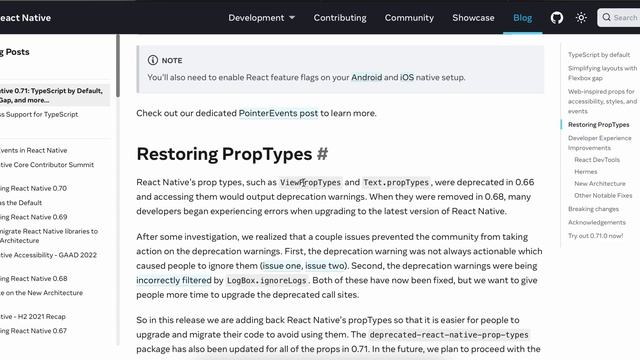This screenshot has width=640, height=360.
Task: Click the Restoring PropTypes heading
Action: click(224, 154)
